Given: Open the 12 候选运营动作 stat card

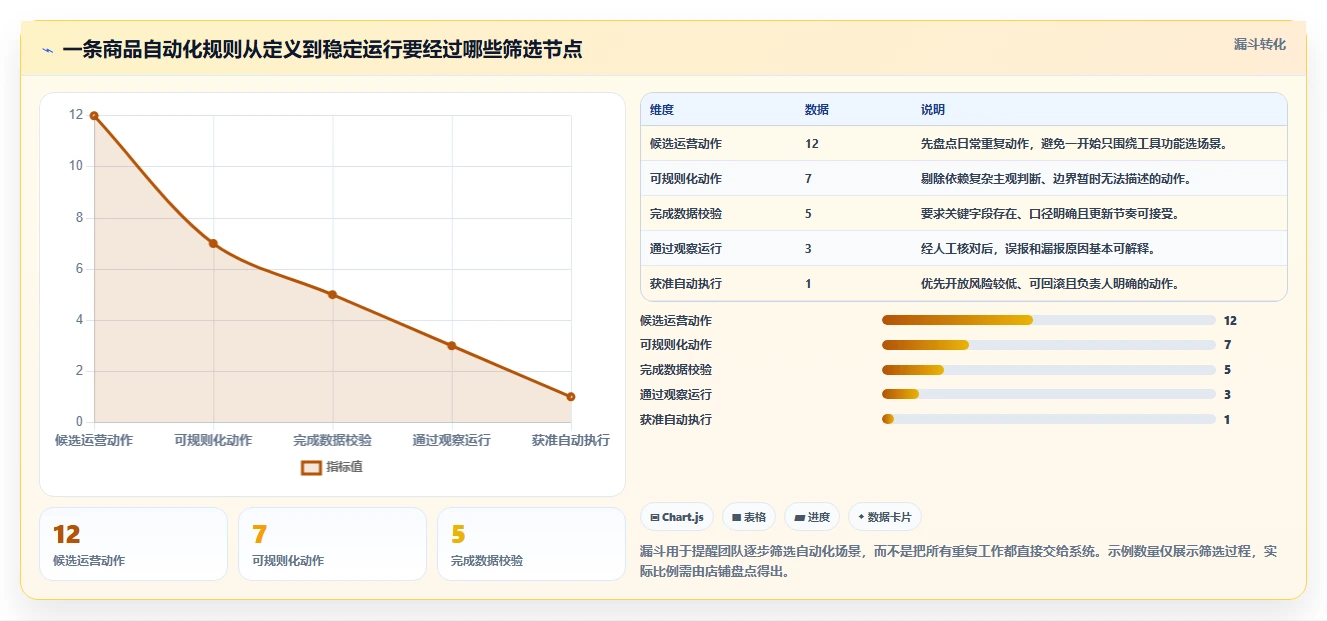Looking at the screenshot, I should (133, 544).
